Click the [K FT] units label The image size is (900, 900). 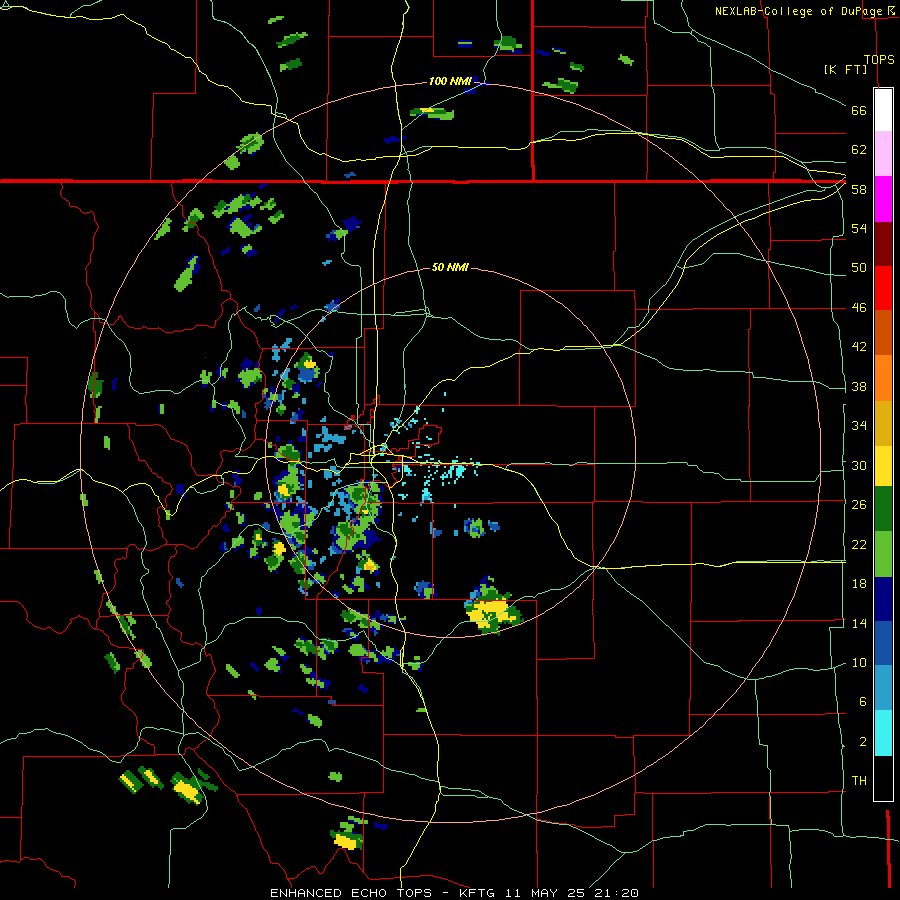pyautogui.click(x=845, y=69)
